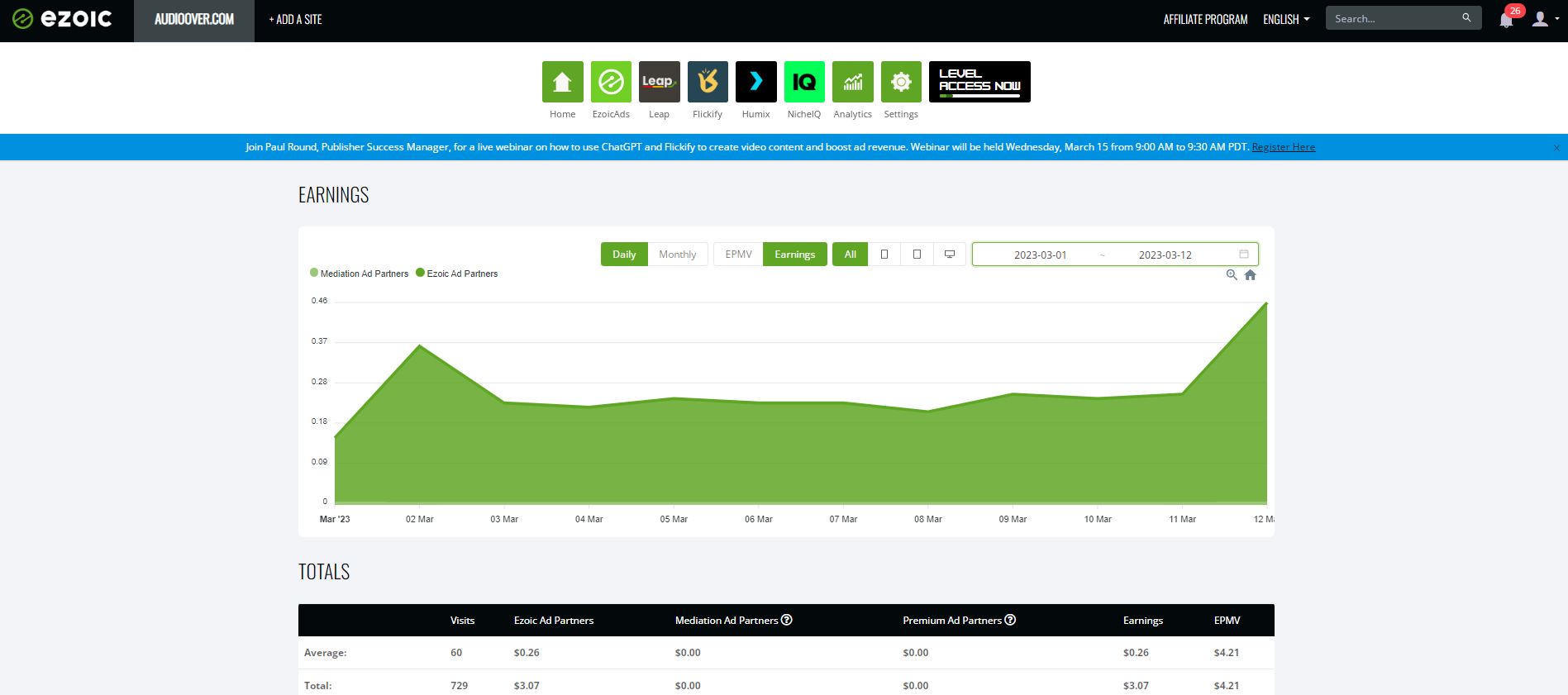
Task: Edit the start date 2023-03-01
Action: (1040, 255)
